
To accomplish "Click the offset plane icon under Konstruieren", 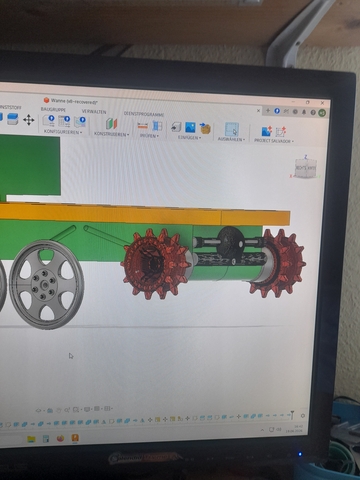I will (x=111, y=124).
